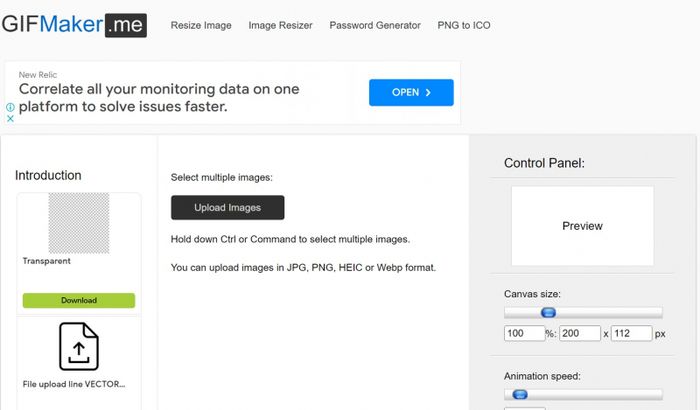Click the File upload line VECTOR caption
Screen dimensions: 700x410
[74, 384]
